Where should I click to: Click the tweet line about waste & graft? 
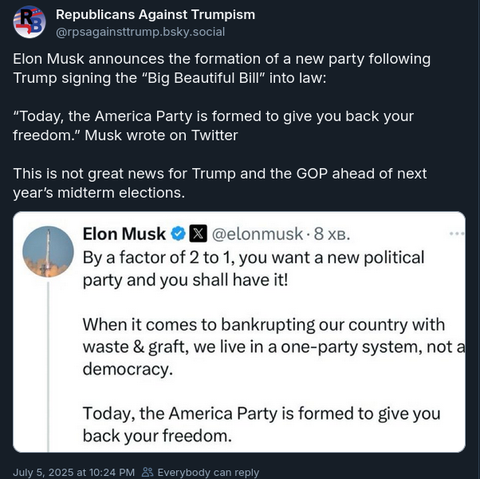[x=273, y=347]
